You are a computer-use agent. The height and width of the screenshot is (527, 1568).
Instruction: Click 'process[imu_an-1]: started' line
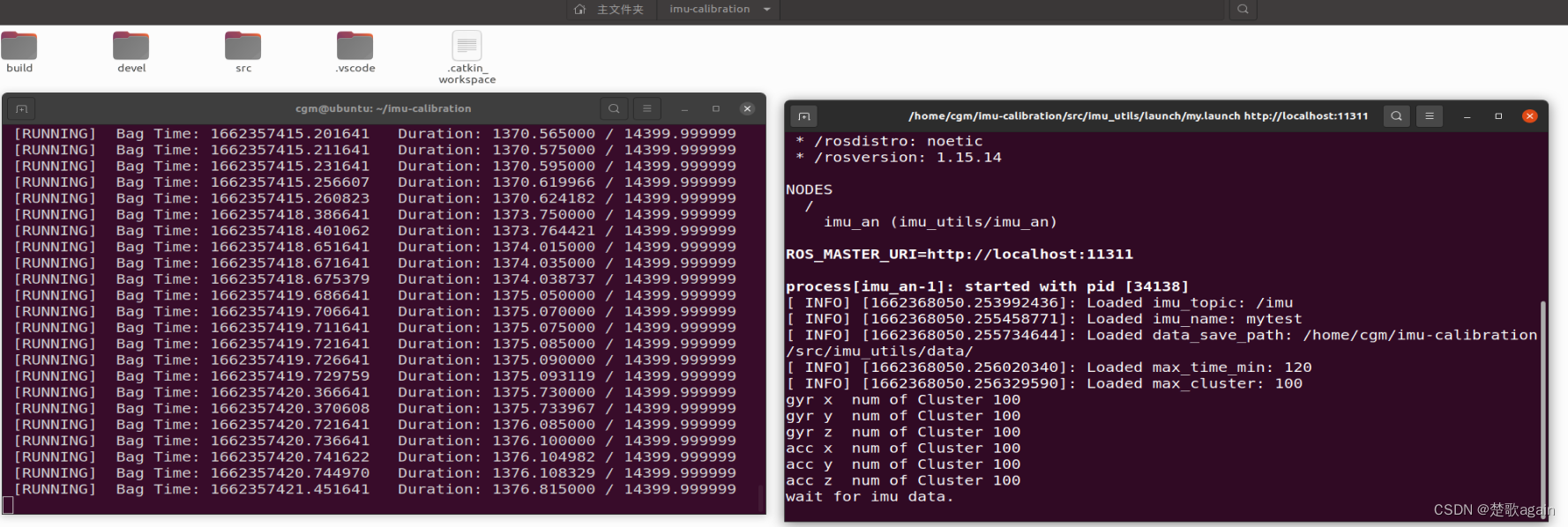(x=988, y=286)
